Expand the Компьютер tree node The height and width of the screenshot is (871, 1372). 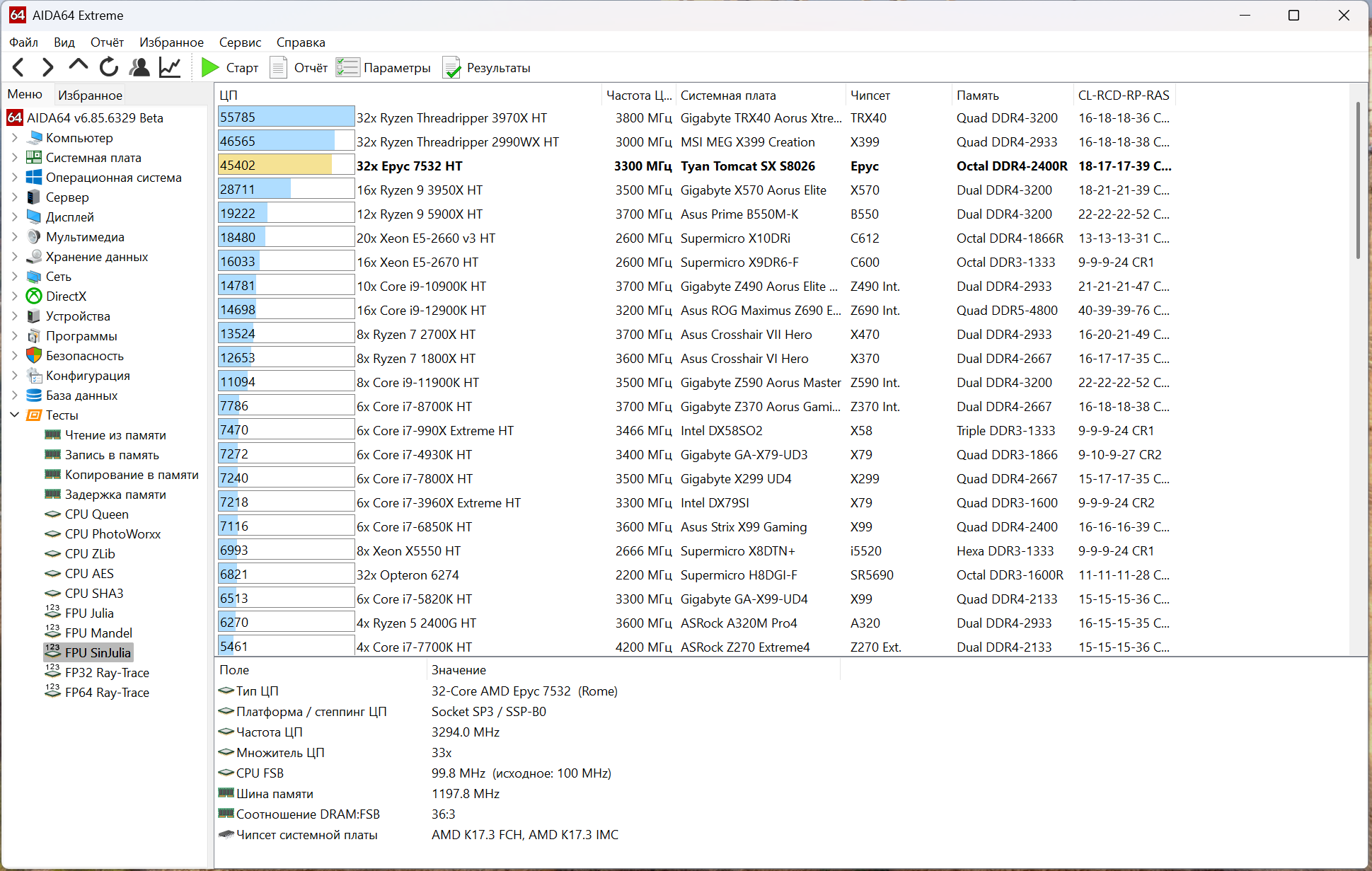(x=15, y=138)
